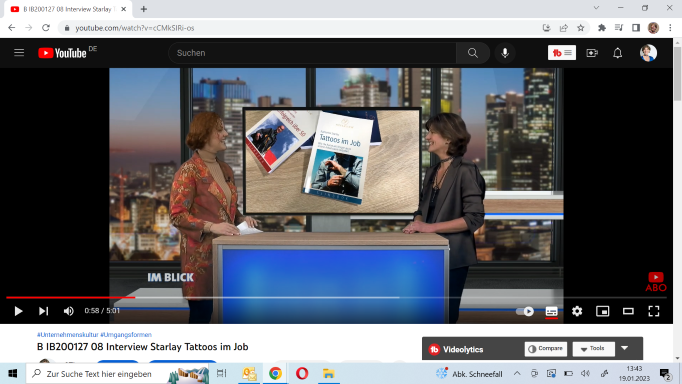
Task: Mute the video volume
Action: pos(68,311)
